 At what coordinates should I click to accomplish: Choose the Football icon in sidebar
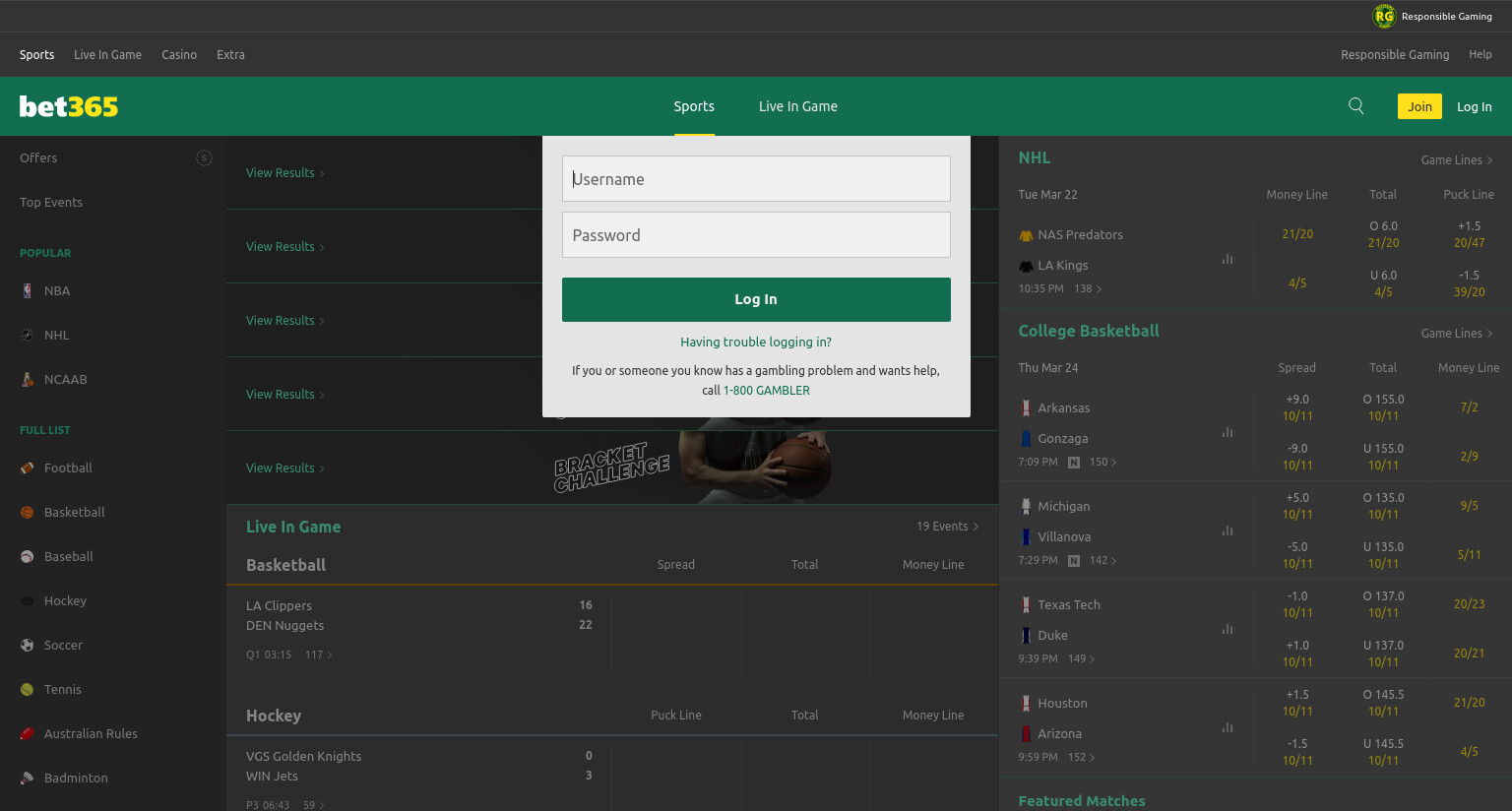pyautogui.click(x=28, y=468)
